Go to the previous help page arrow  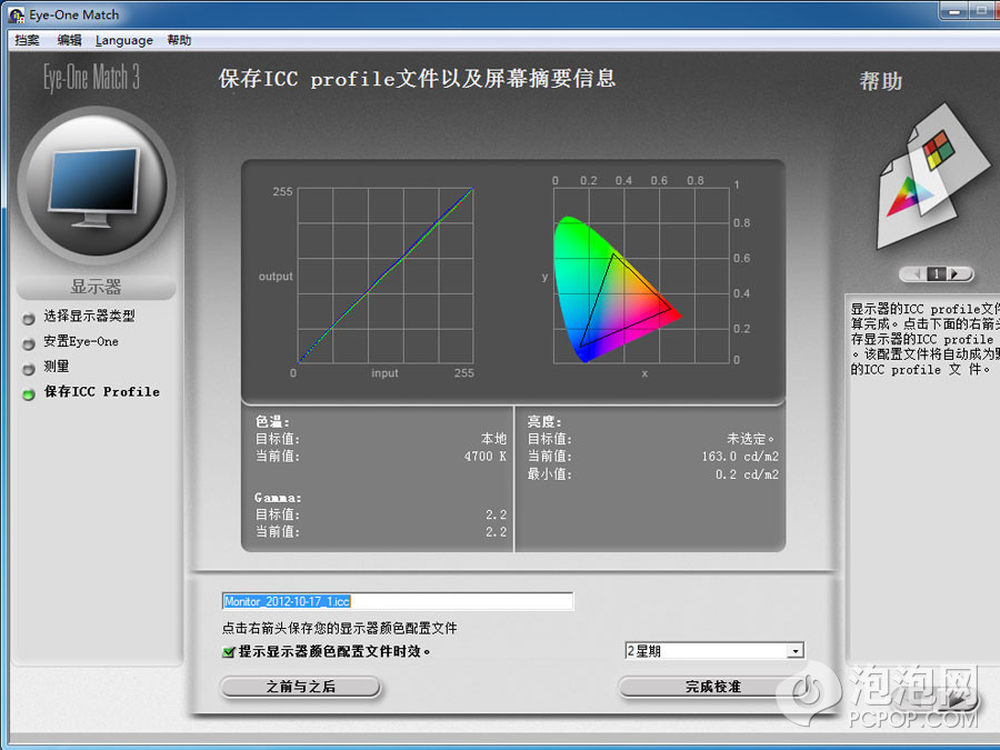click(x=916, y=274)
